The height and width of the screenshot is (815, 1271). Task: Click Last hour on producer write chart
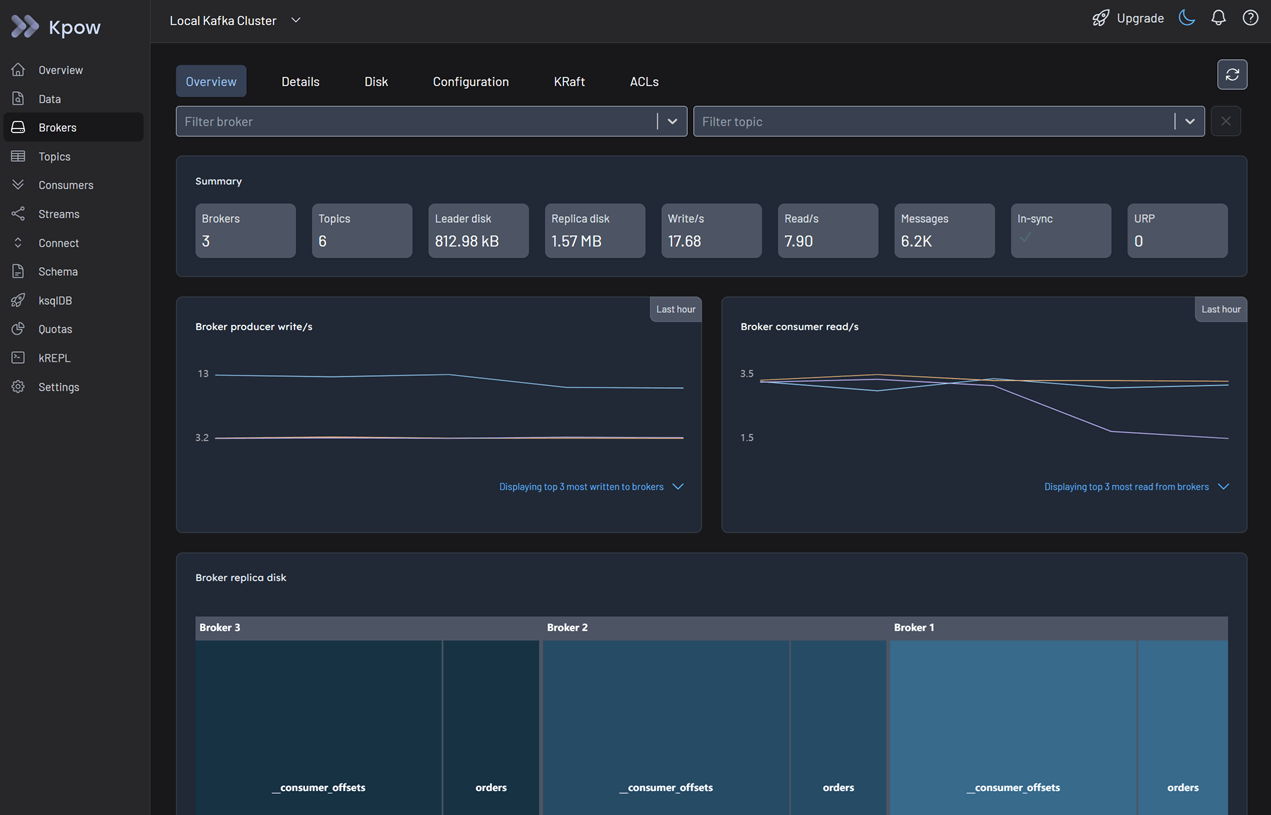point(676,309)
